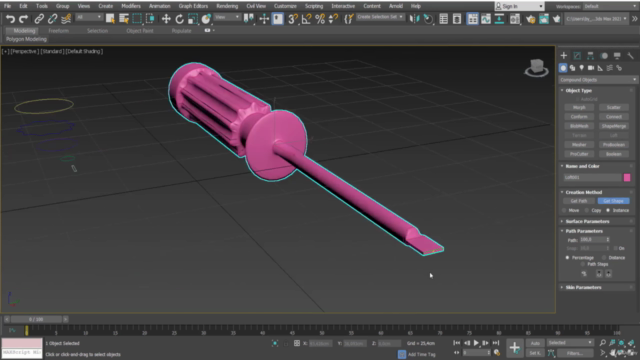640x360 pixels.
Task: Open the Rendering menu
Action: (x=227, y=6)
